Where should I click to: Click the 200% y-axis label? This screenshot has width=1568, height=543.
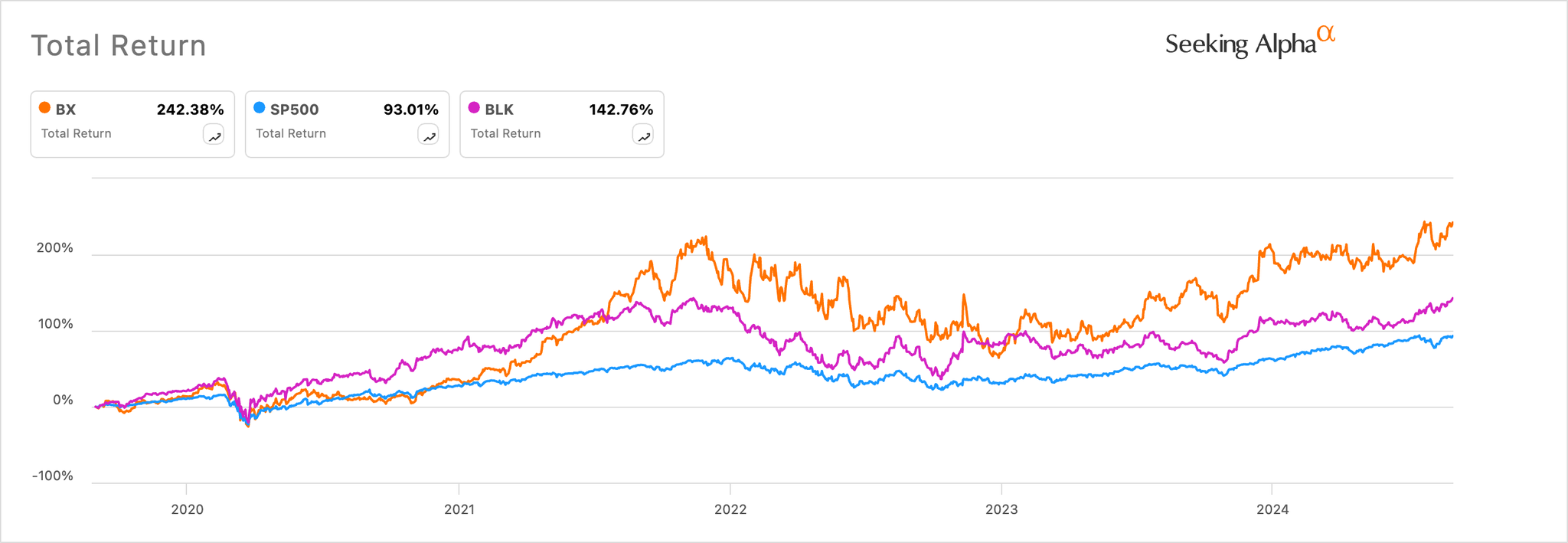point(55,248)
